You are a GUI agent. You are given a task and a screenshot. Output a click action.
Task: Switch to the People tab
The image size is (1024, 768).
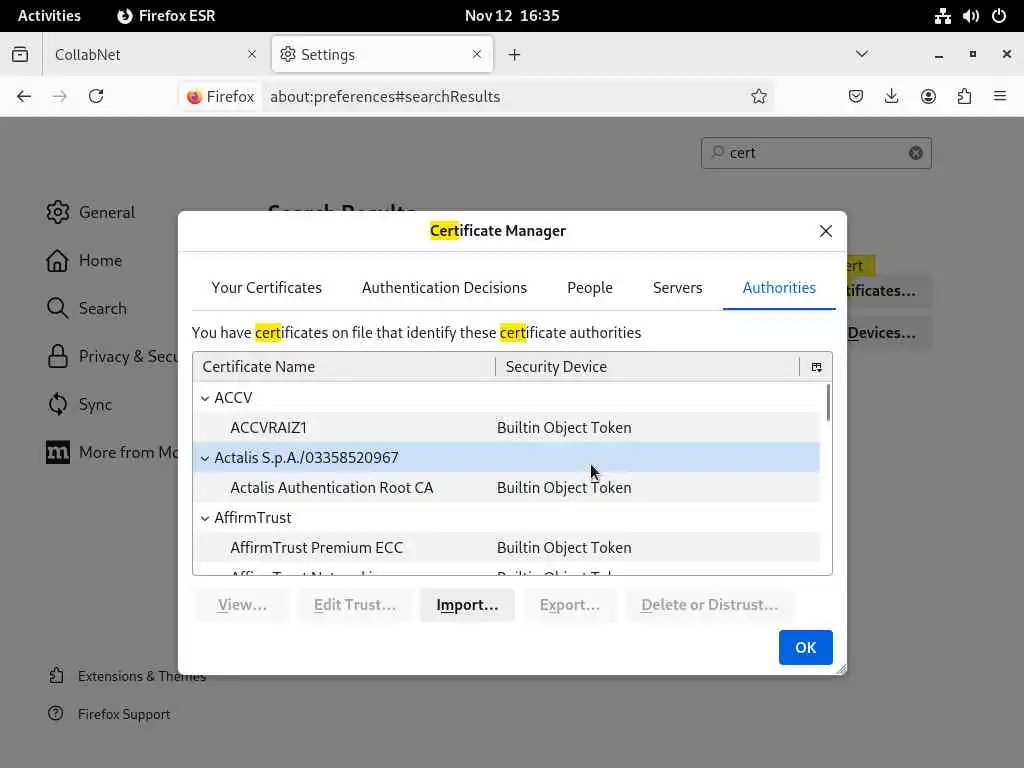coord(590,288)
